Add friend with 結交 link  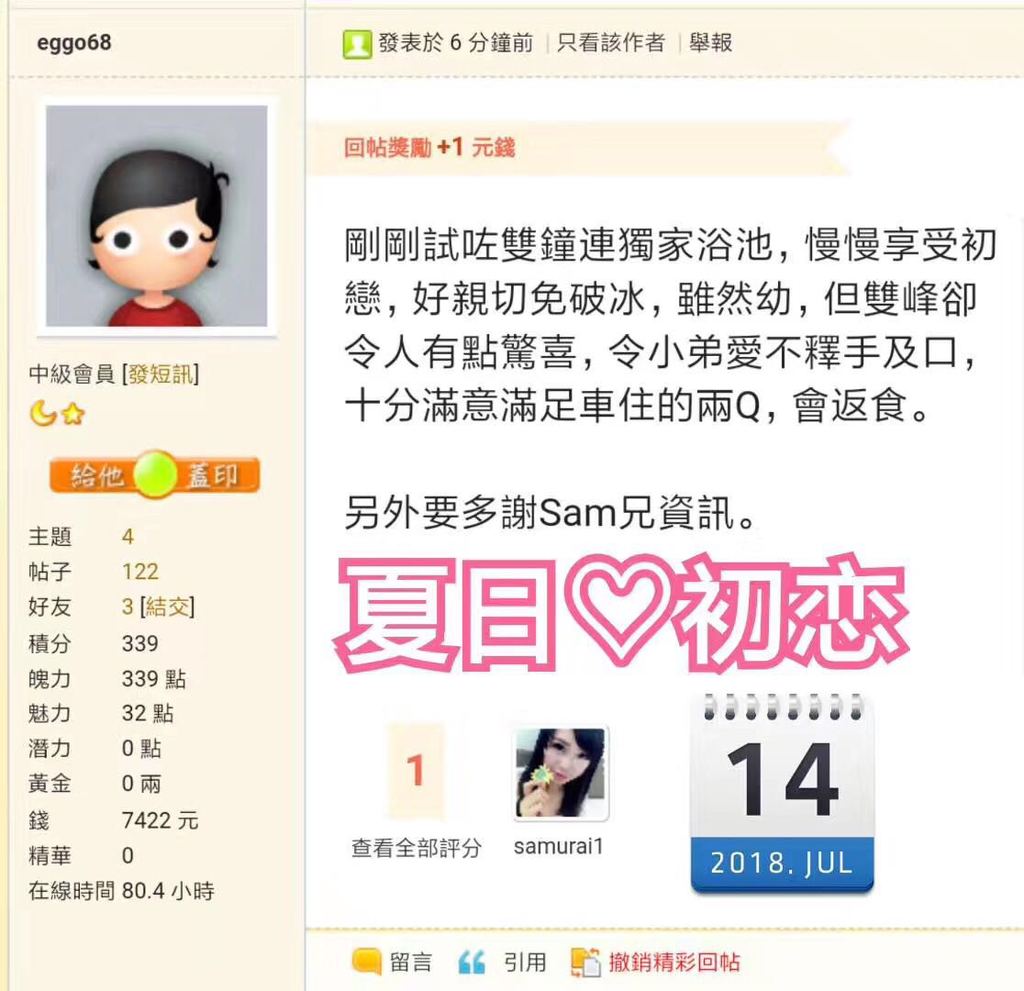tap(168, 607)
